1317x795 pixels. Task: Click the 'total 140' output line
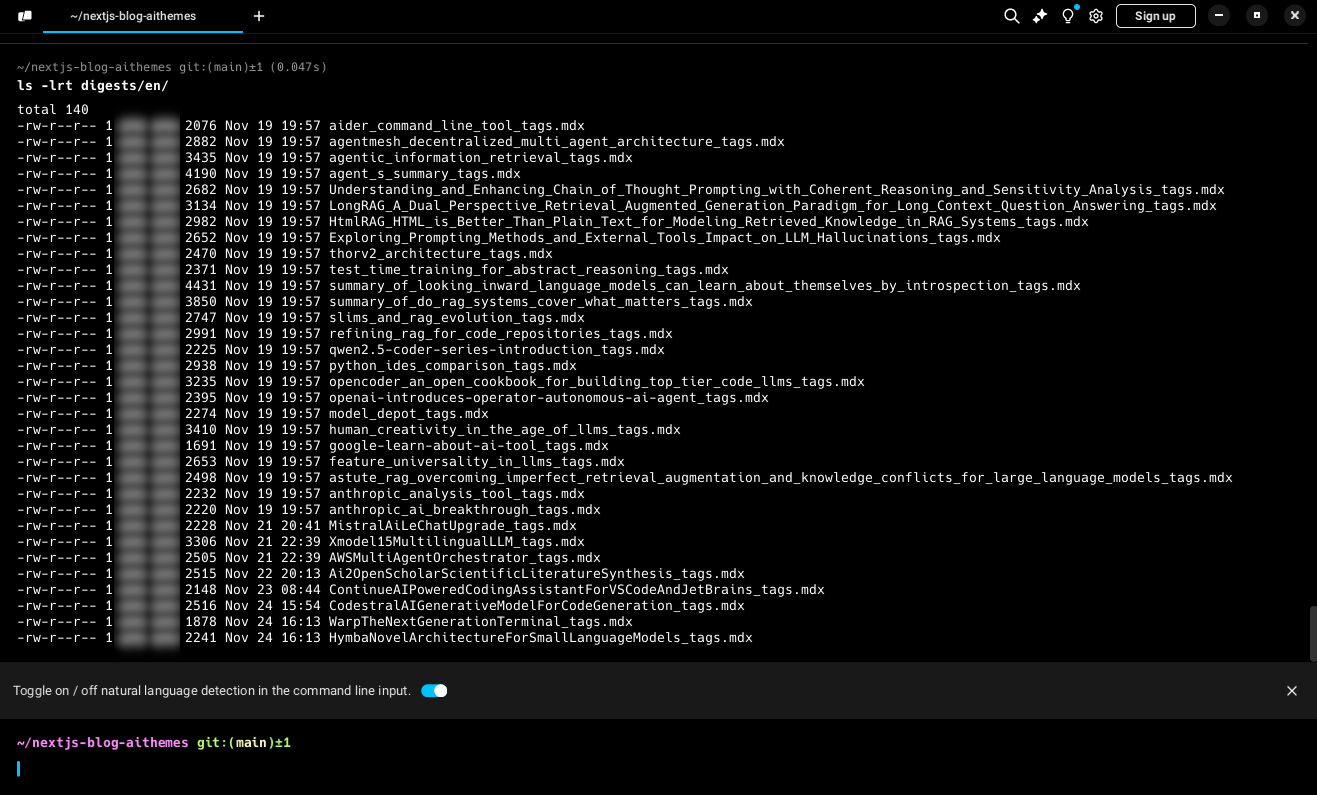[x=53, y=110]
